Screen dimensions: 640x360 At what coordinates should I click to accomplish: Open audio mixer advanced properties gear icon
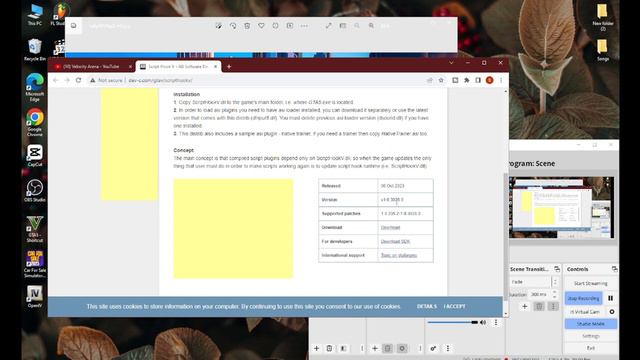433,349
